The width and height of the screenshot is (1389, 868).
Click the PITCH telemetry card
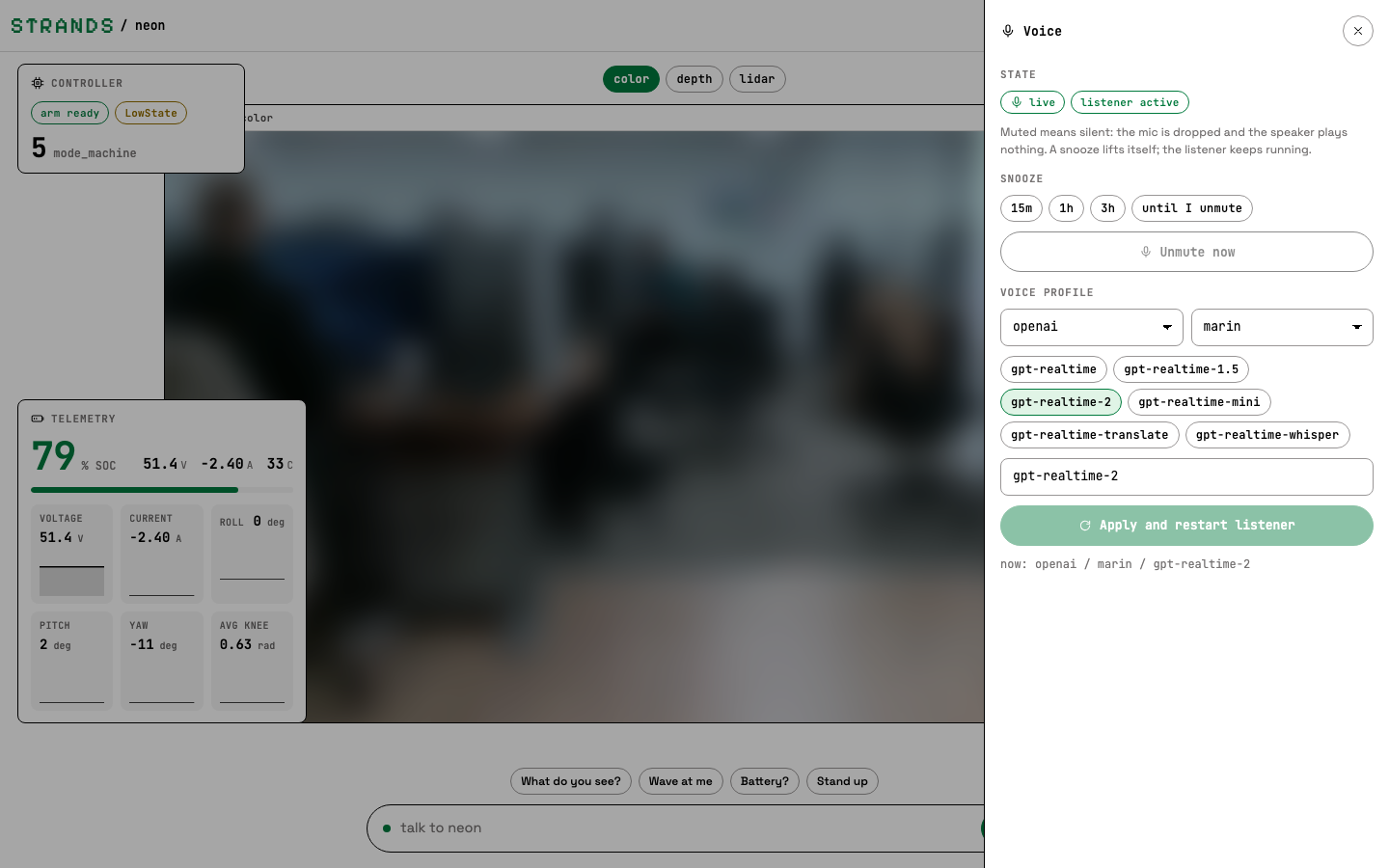click(x=72, y=661)
